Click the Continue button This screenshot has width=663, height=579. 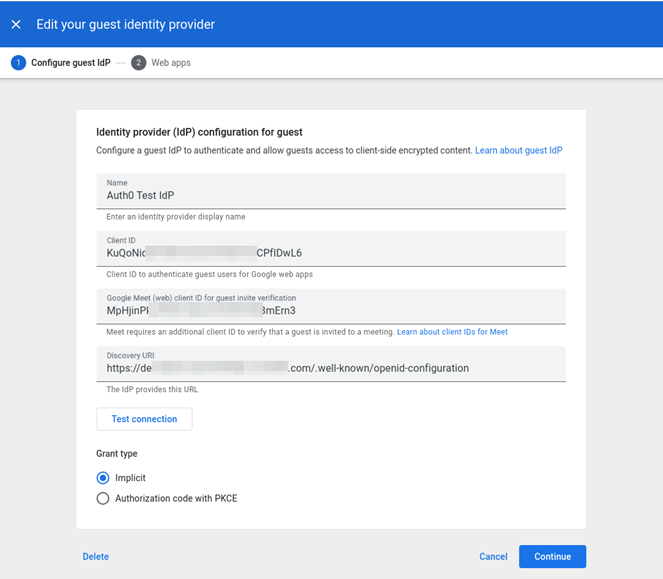click(552, 557)
